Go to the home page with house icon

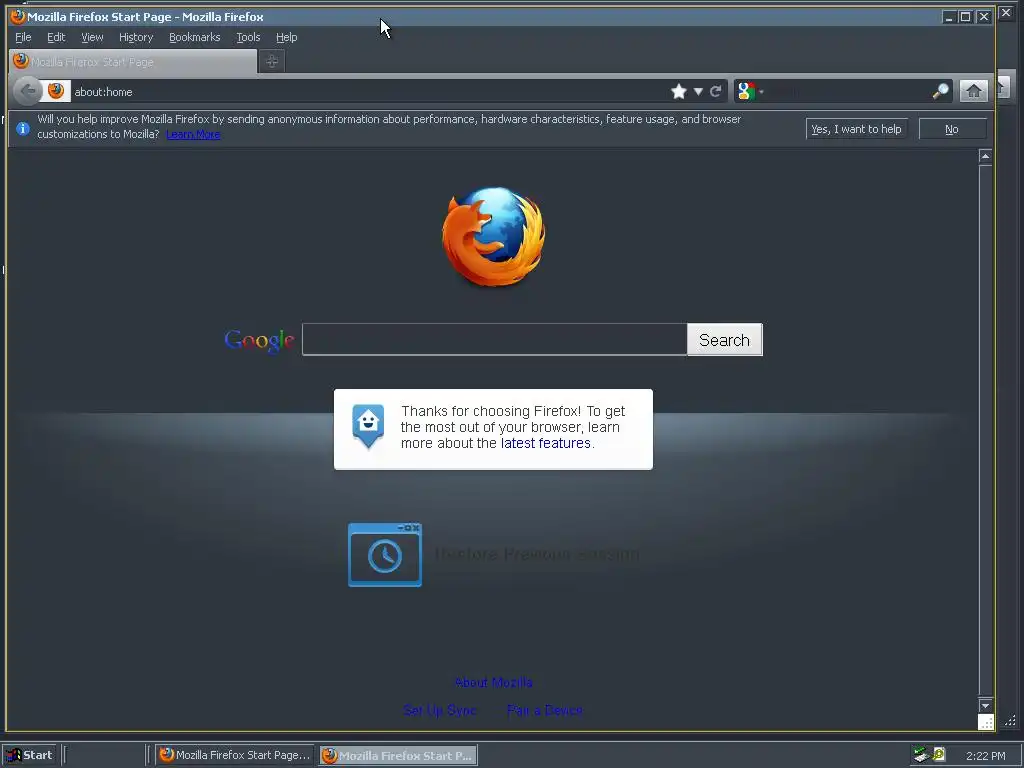[x=973, y=91]
